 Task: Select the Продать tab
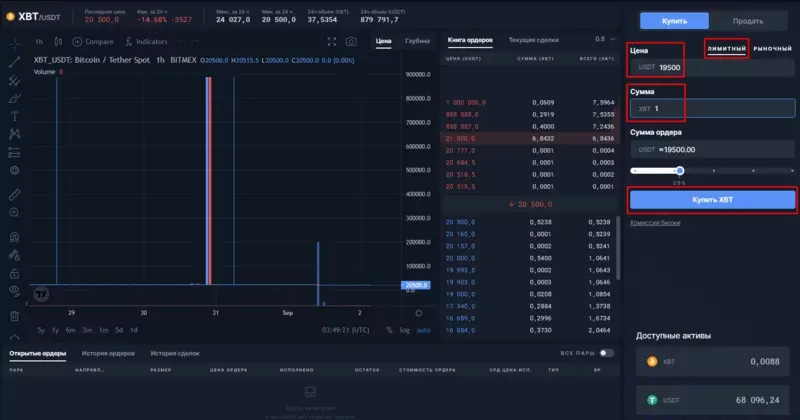[x=748, y=21]
